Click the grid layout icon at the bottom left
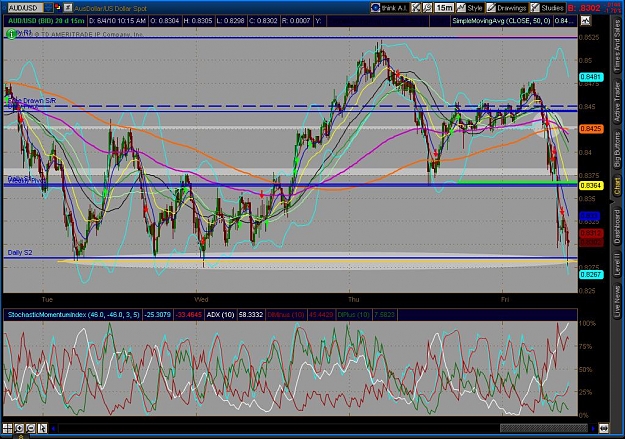This screenshot has height=439, width=625. 7,428
